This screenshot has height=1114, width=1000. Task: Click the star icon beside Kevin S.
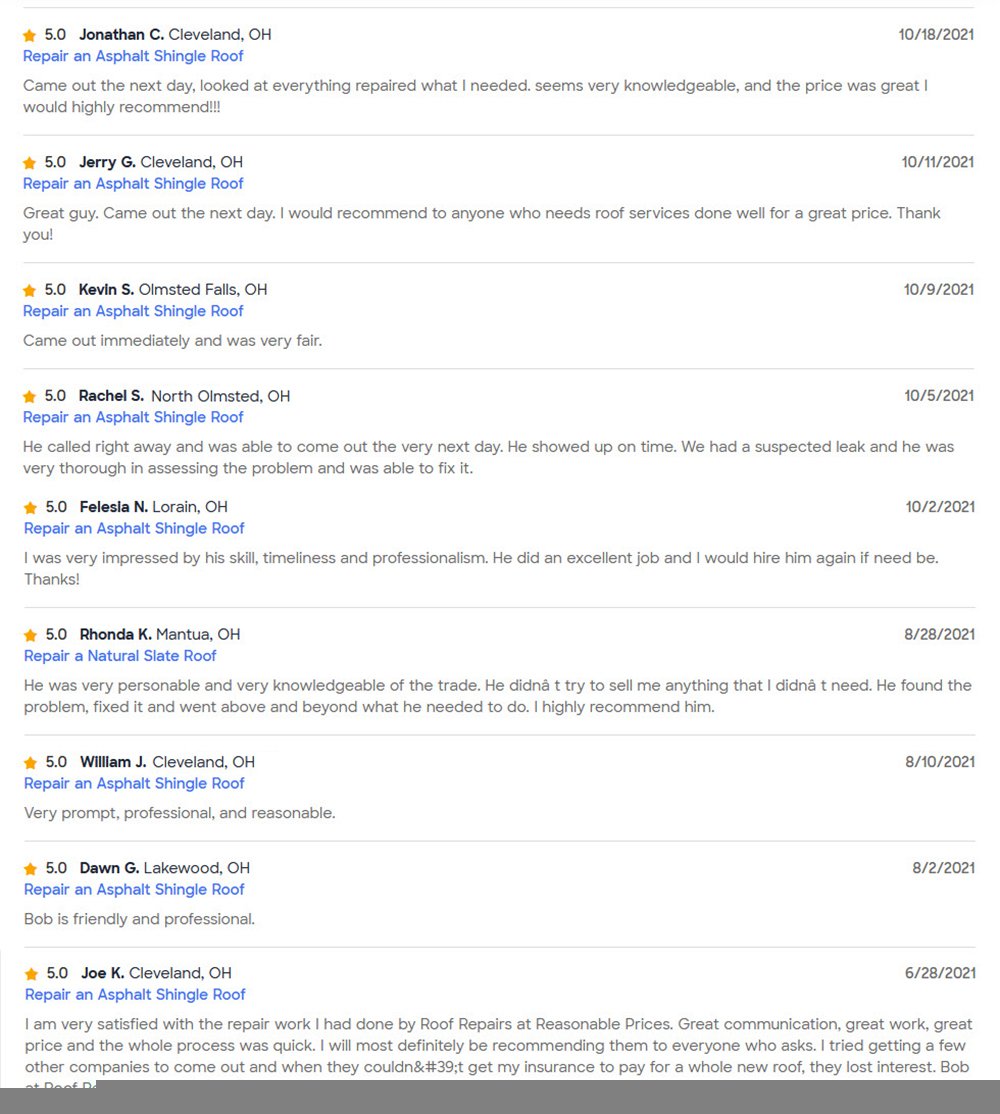point(30,290)
